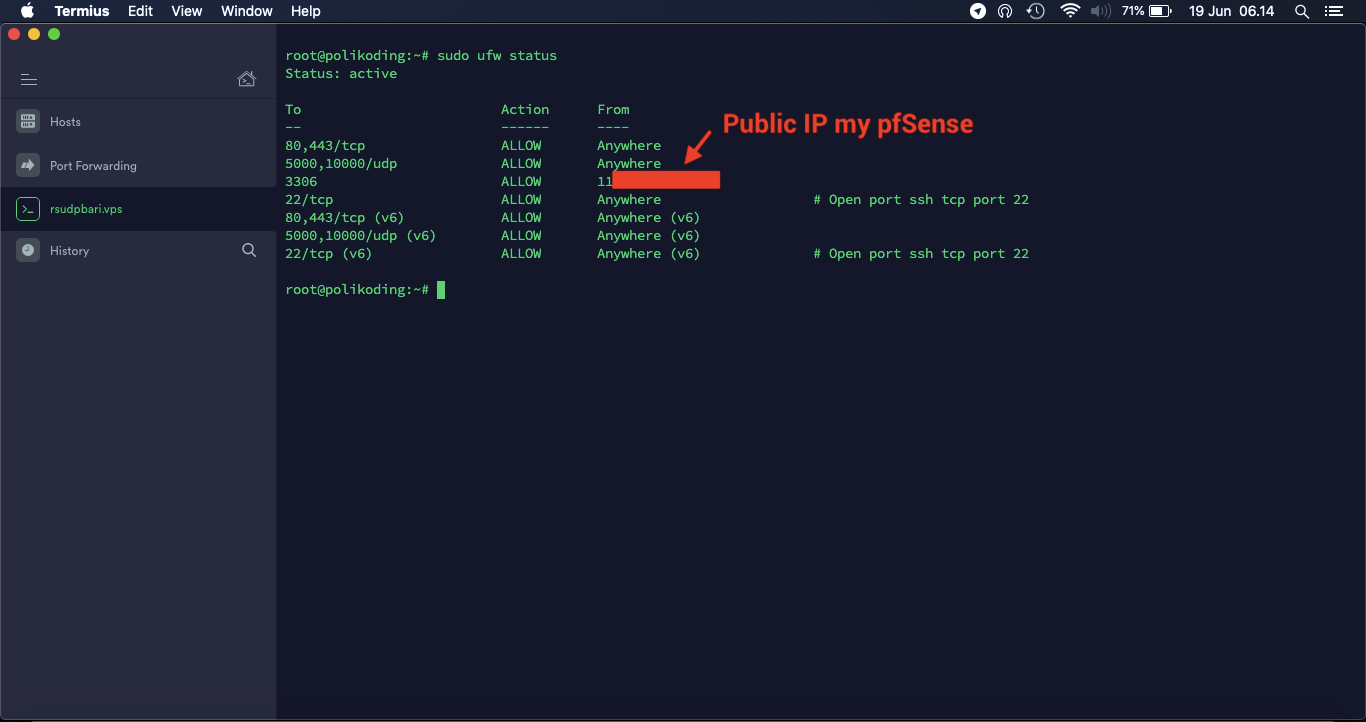Open the battery 71% status menu
The height and width of the screenshot is (722, 1366).
pyautogui.click(x=1147, y=11)
